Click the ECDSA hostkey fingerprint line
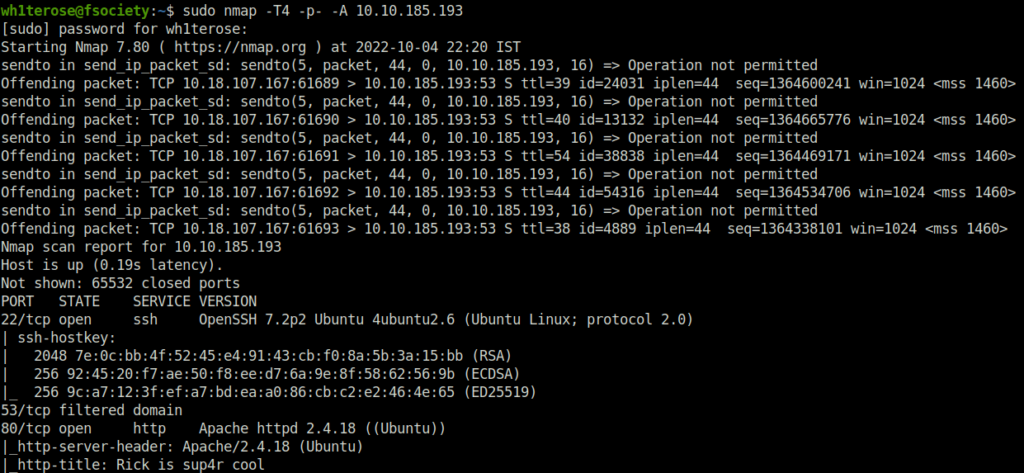 coord(264,375)
